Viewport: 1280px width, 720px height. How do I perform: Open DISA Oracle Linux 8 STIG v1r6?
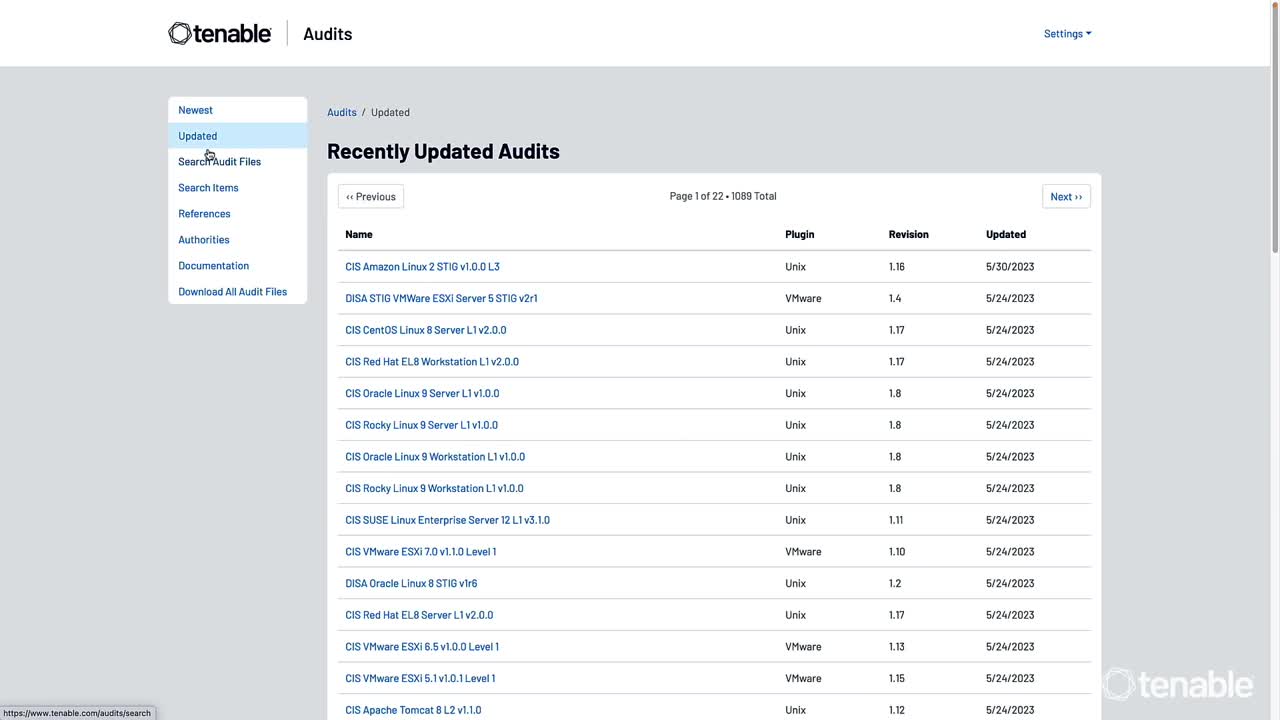411,584
